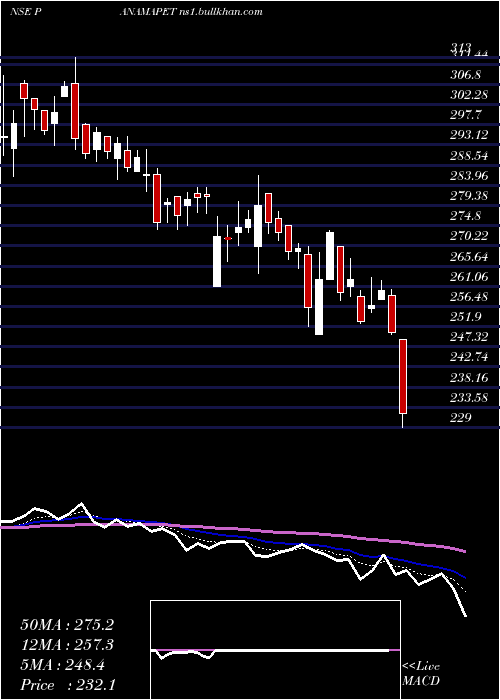Click the 50MA : 275.2 value
Screen dimensions: 500x700
click(67, 625)
